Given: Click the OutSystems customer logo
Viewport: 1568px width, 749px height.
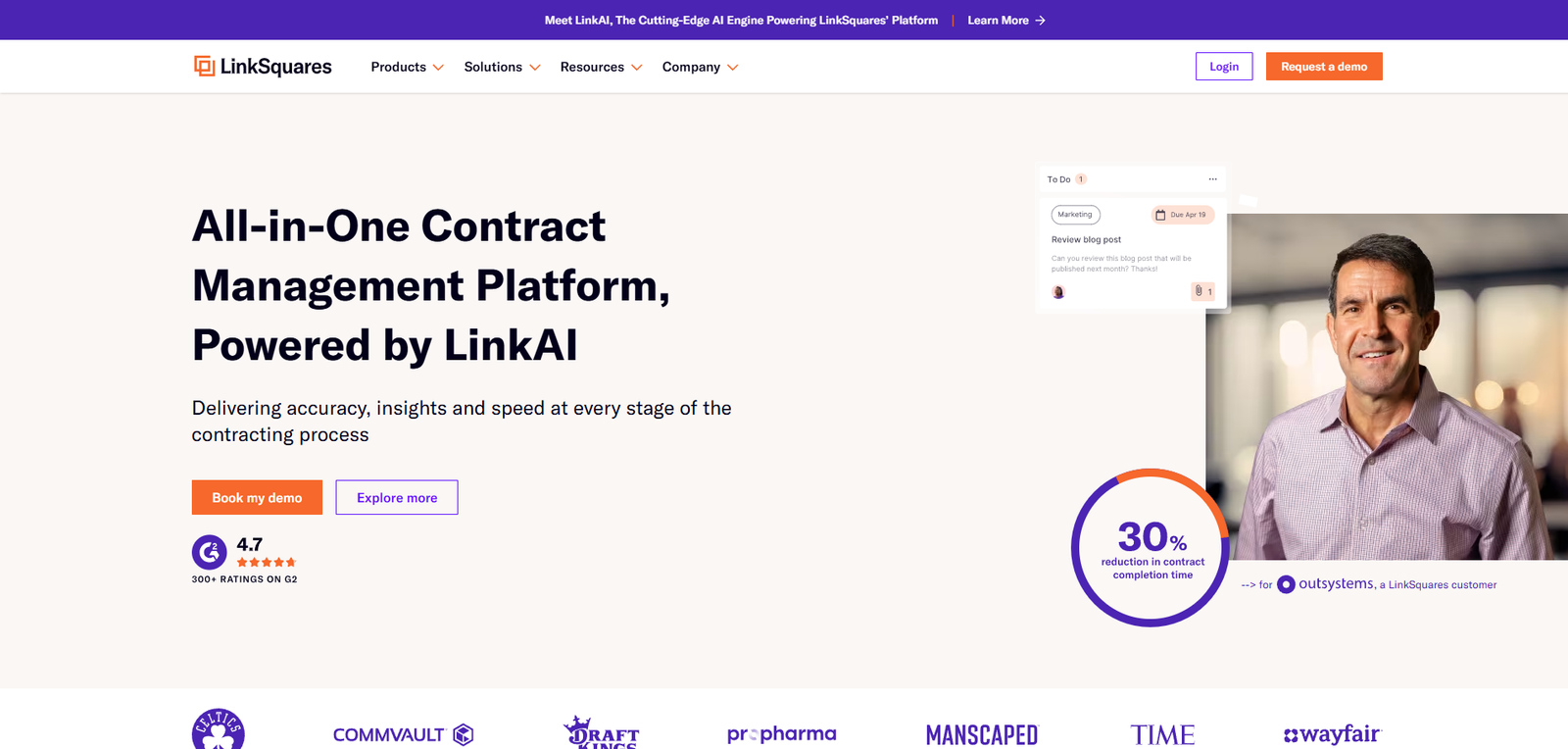Looking at the screenshot, I should [x=1326, y=584].
